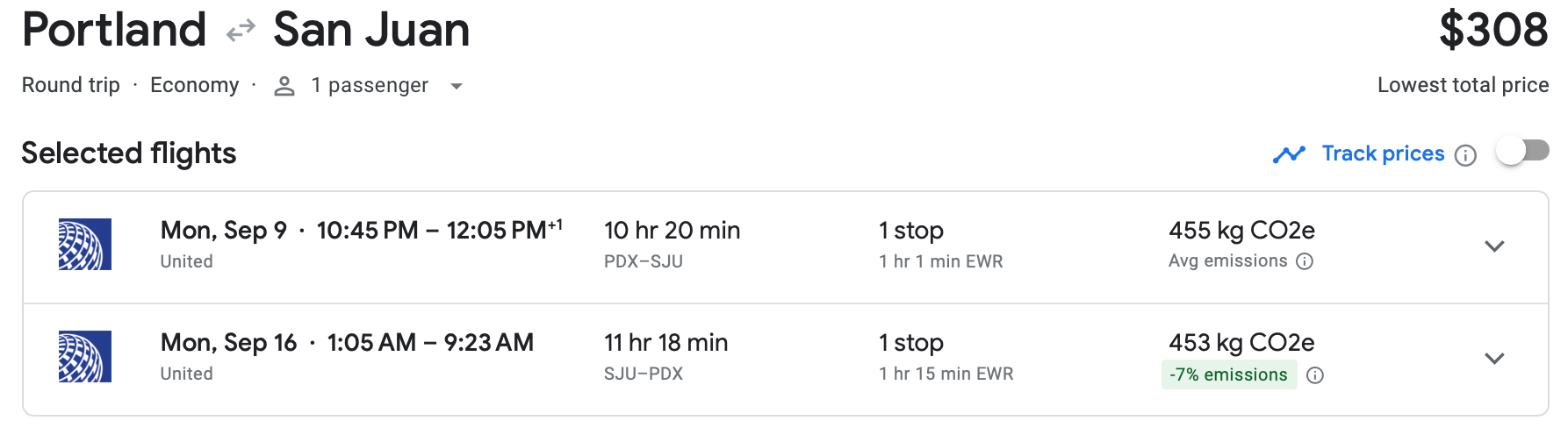
Task: Click the Avg emissions info icon
Action: 1305,261
